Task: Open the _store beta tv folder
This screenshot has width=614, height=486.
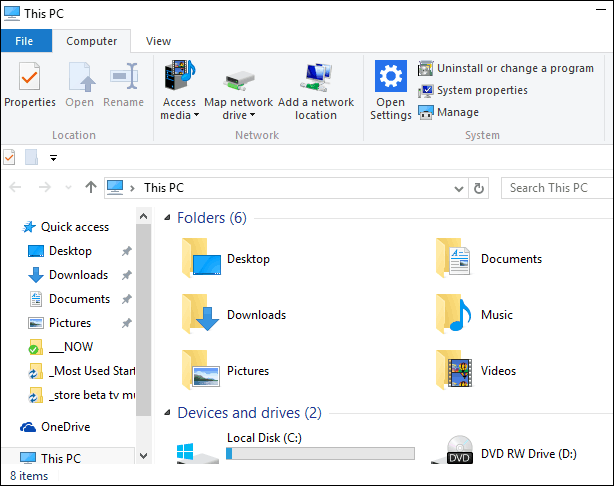Action: coord(81,395)
